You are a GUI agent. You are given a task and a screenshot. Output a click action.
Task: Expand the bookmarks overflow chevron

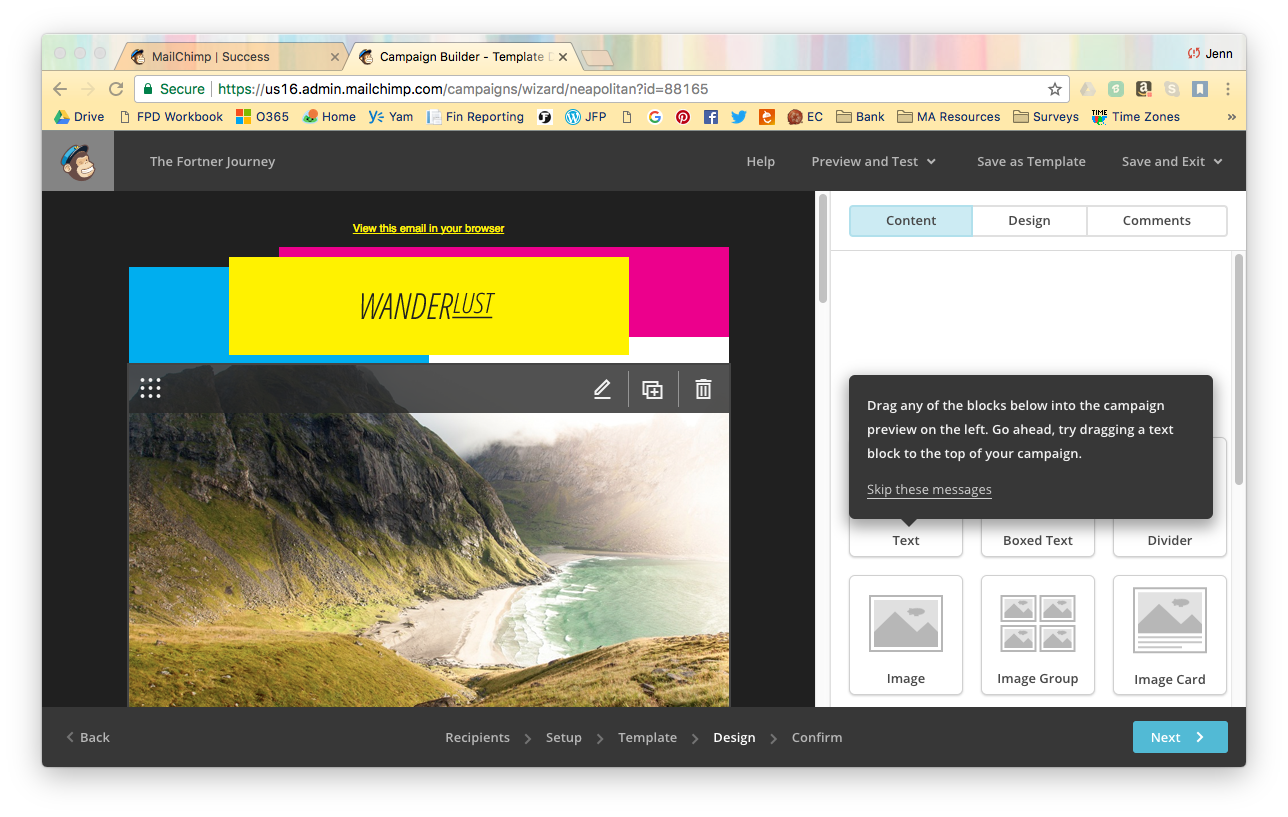pos(1232,117)
